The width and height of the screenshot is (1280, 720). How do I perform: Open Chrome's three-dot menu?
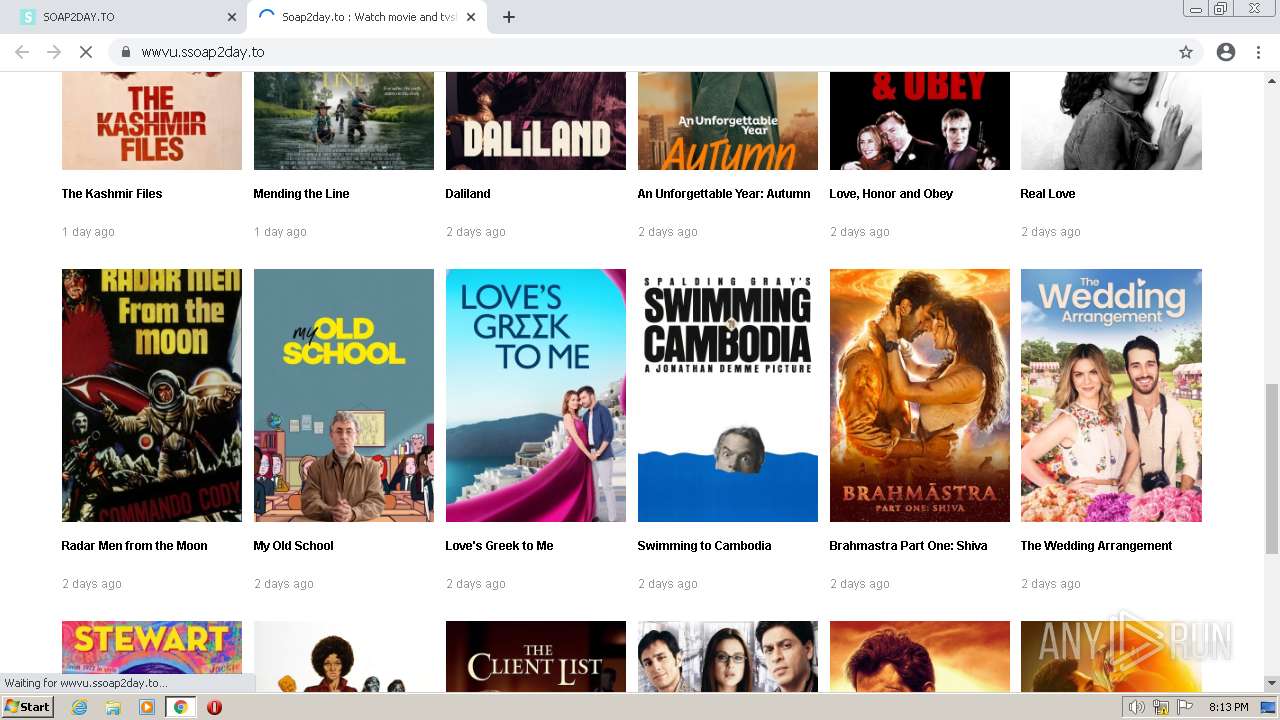tap(1258, 52)
